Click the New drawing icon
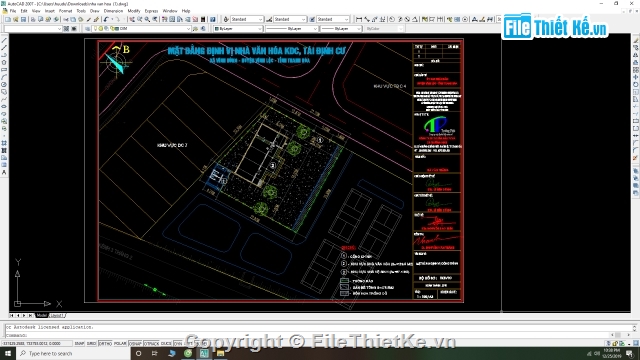This screenshot has width=640, height=360. click(8, 19)
